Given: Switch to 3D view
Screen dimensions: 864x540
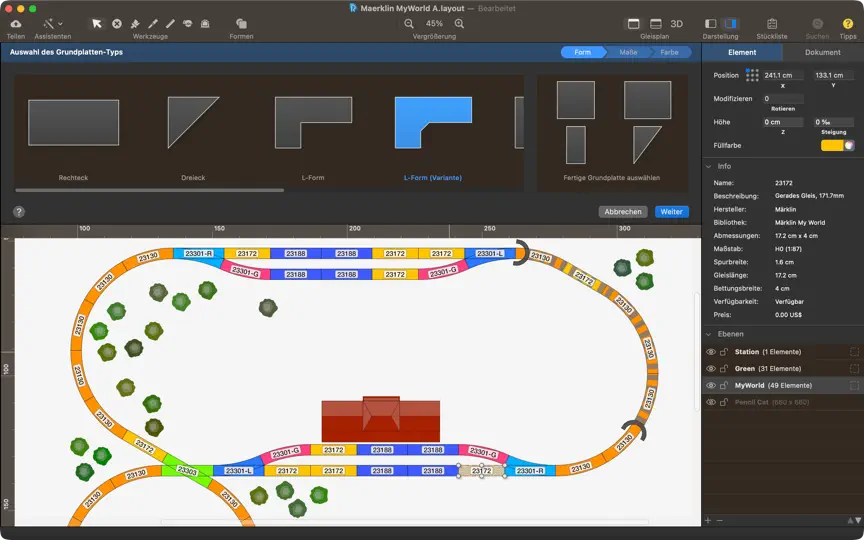Looking at the screenshot, I should point(677,24).
